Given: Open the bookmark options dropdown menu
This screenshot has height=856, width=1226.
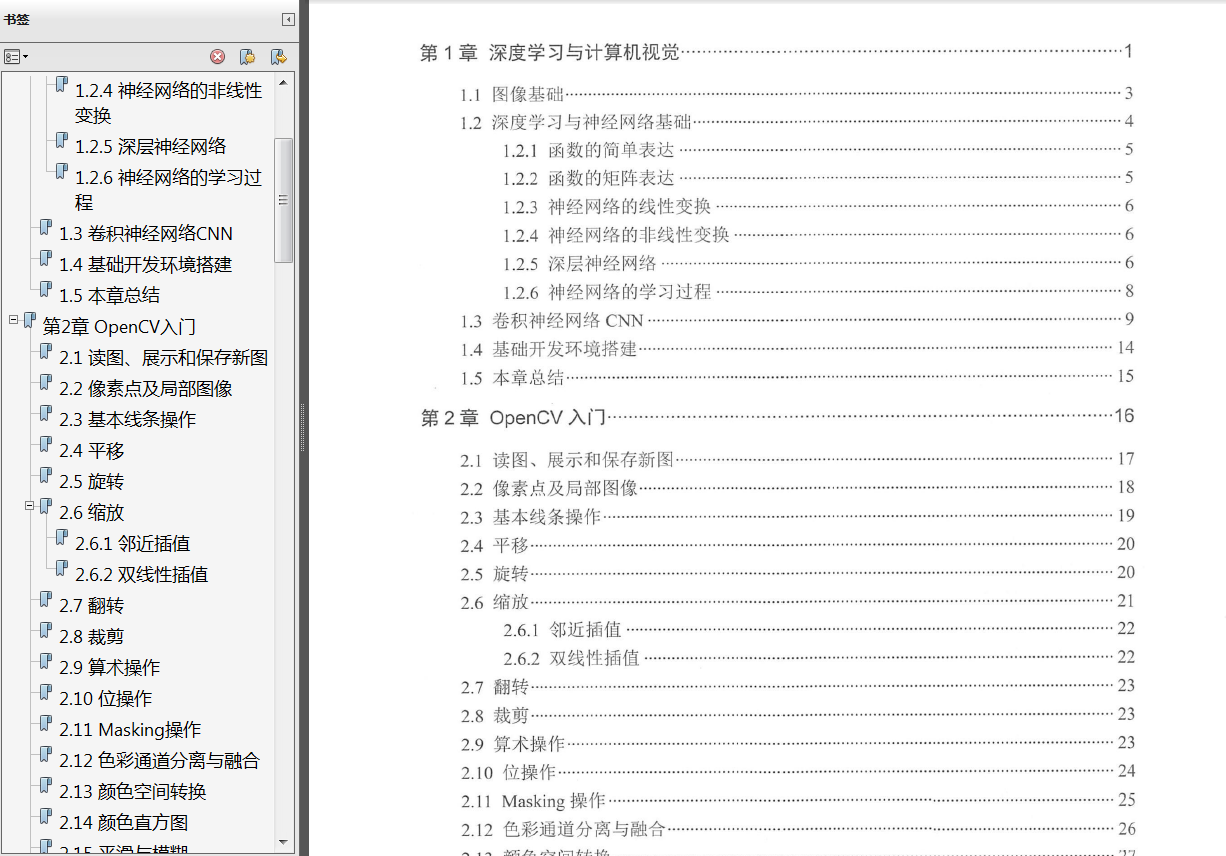Looking at the screenshot, I should [x=16, y=57].
